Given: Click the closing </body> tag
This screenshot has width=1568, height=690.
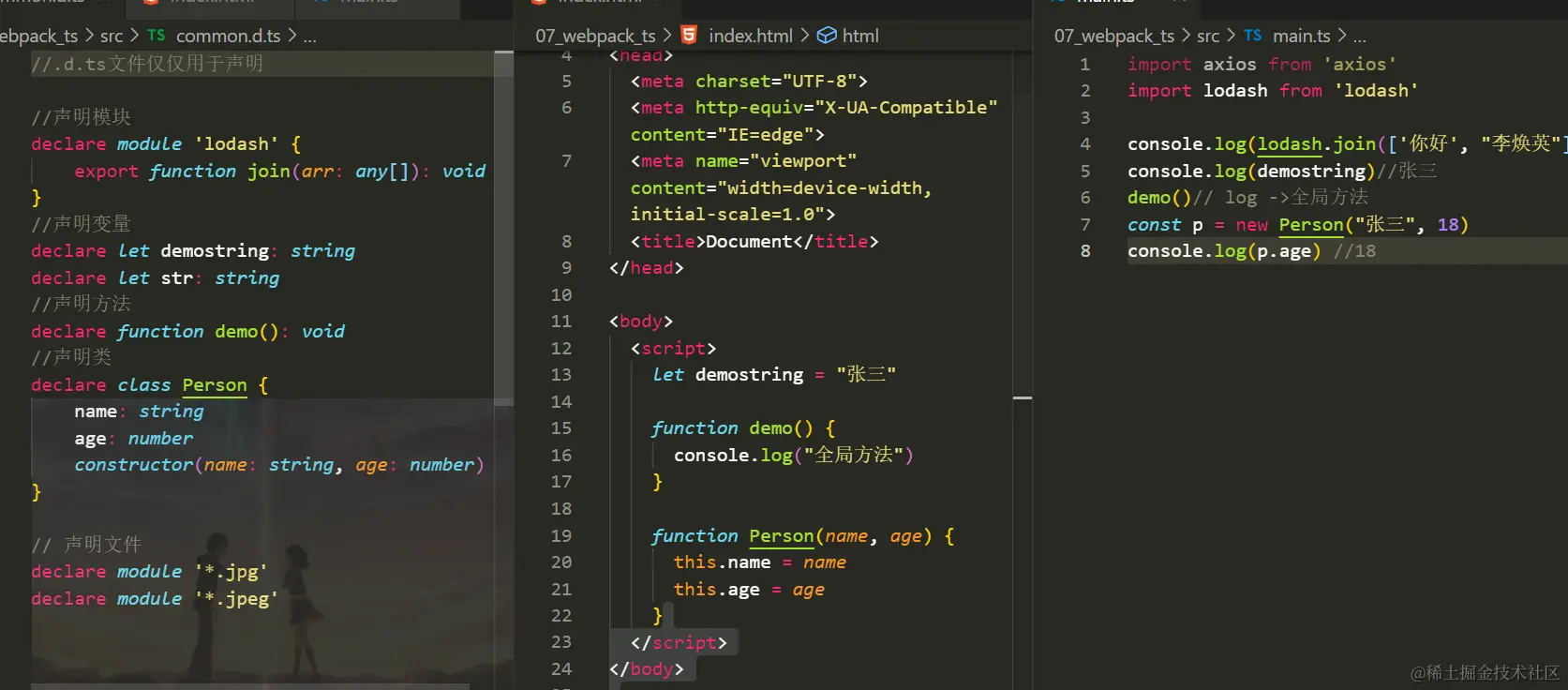Looking at the screenshot, I should pos(647,668).
